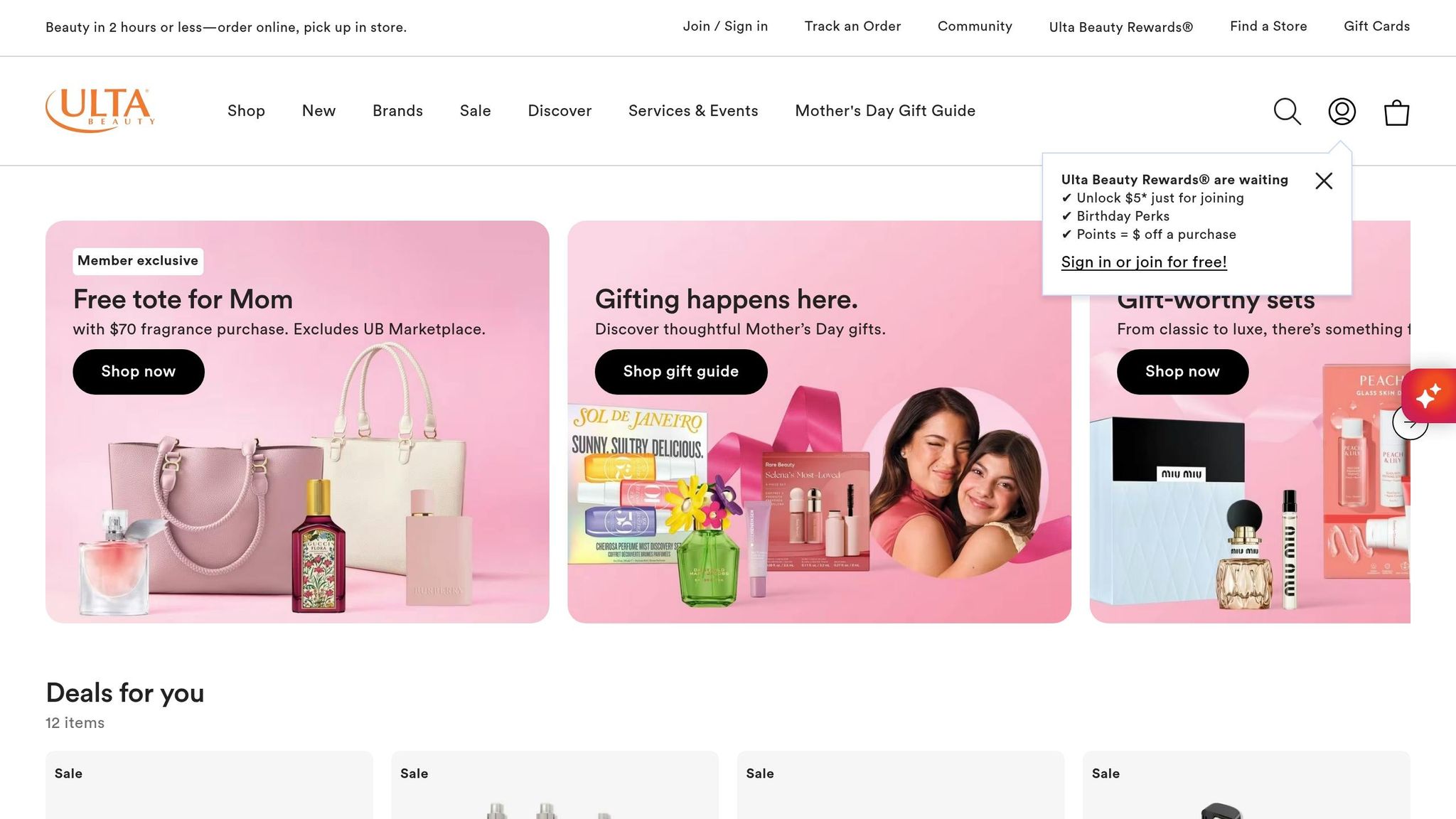Advance carousel with the next arrow
1456x819 pixels.
1410,422
